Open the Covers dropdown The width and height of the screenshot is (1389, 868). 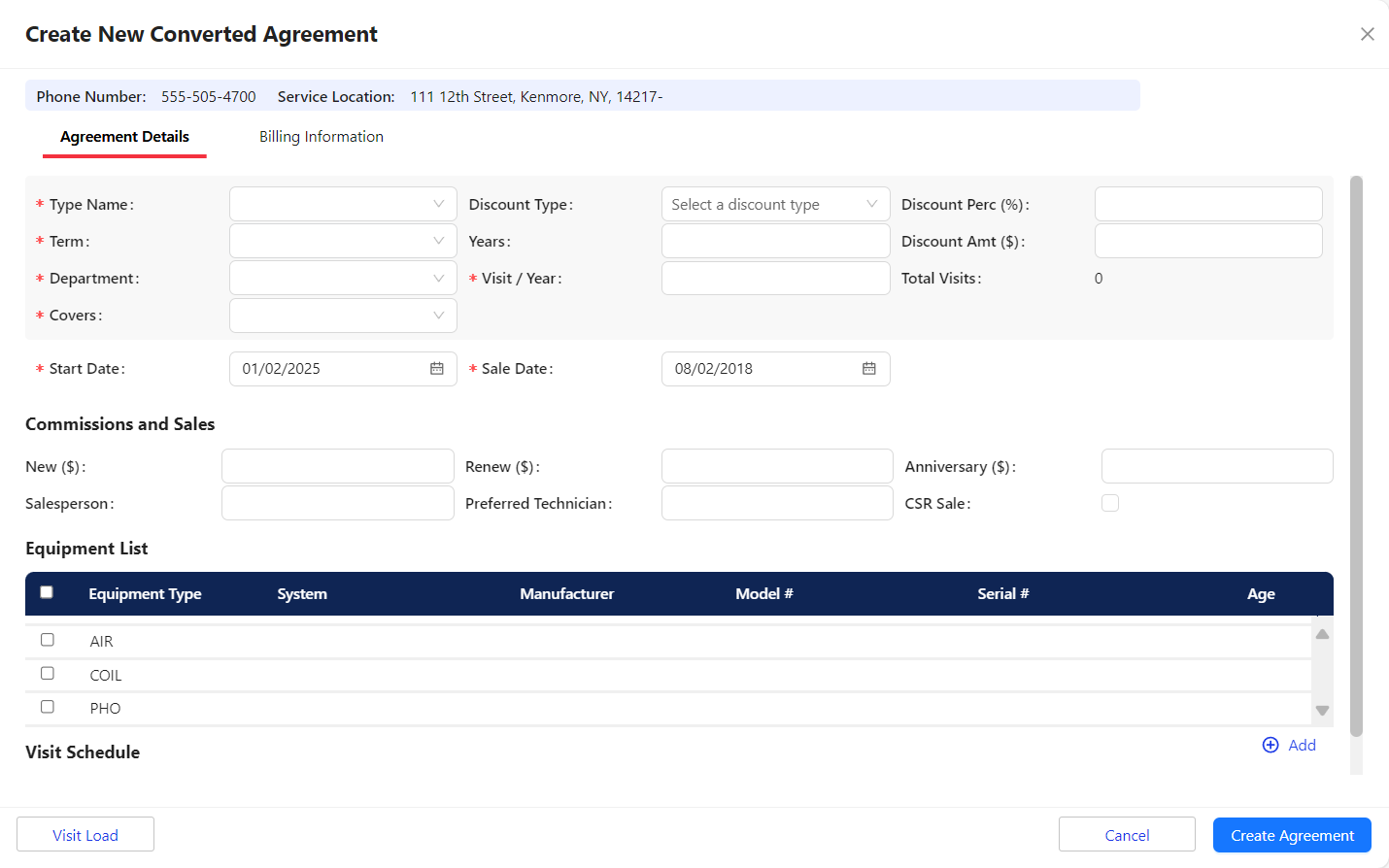343,316
